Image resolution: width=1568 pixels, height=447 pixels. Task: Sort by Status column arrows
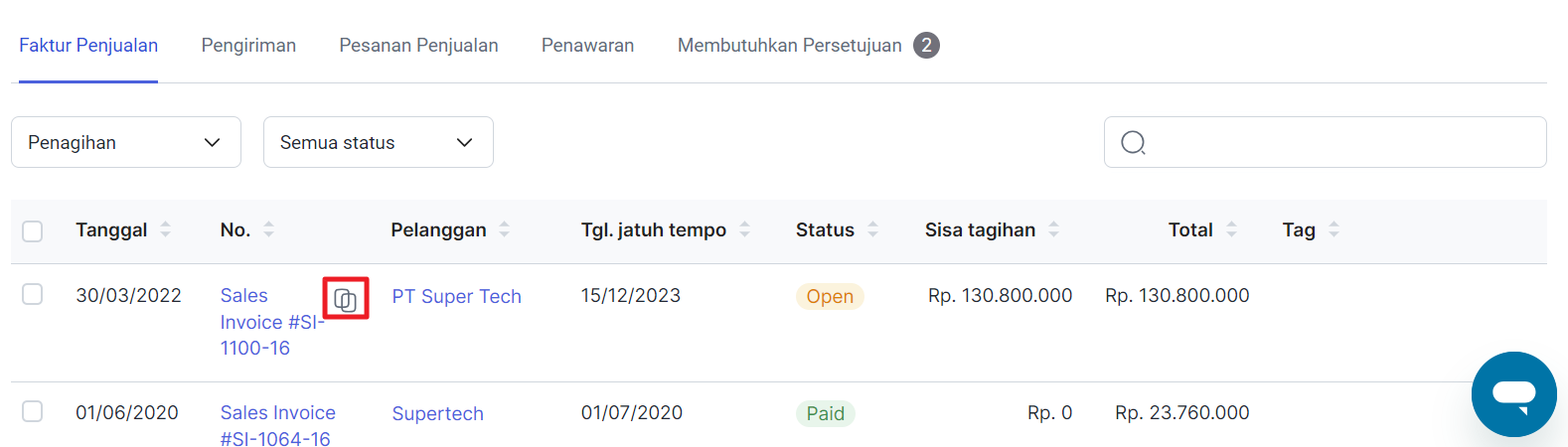pyautogui.click(x=873, y=229)
